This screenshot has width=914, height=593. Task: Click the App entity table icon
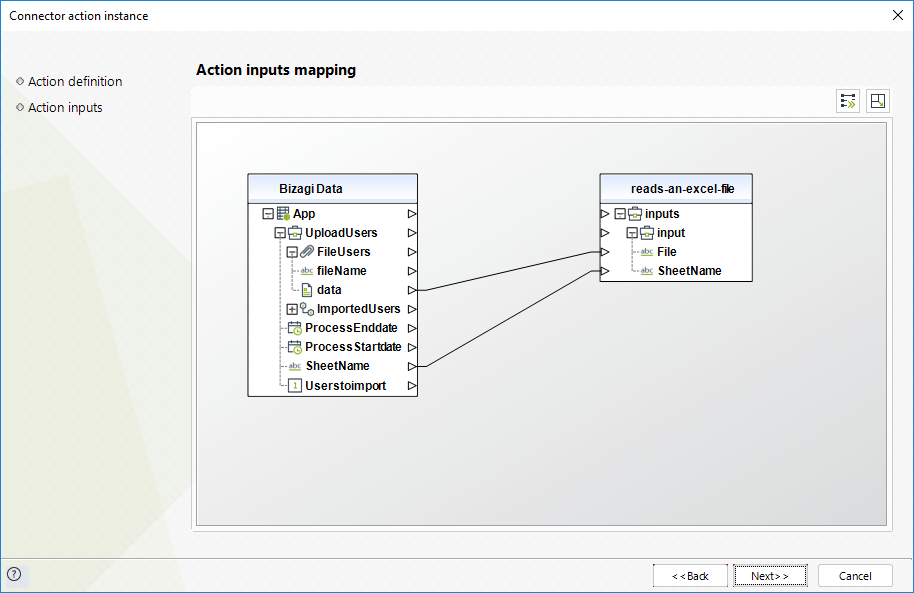click(283, 213)
